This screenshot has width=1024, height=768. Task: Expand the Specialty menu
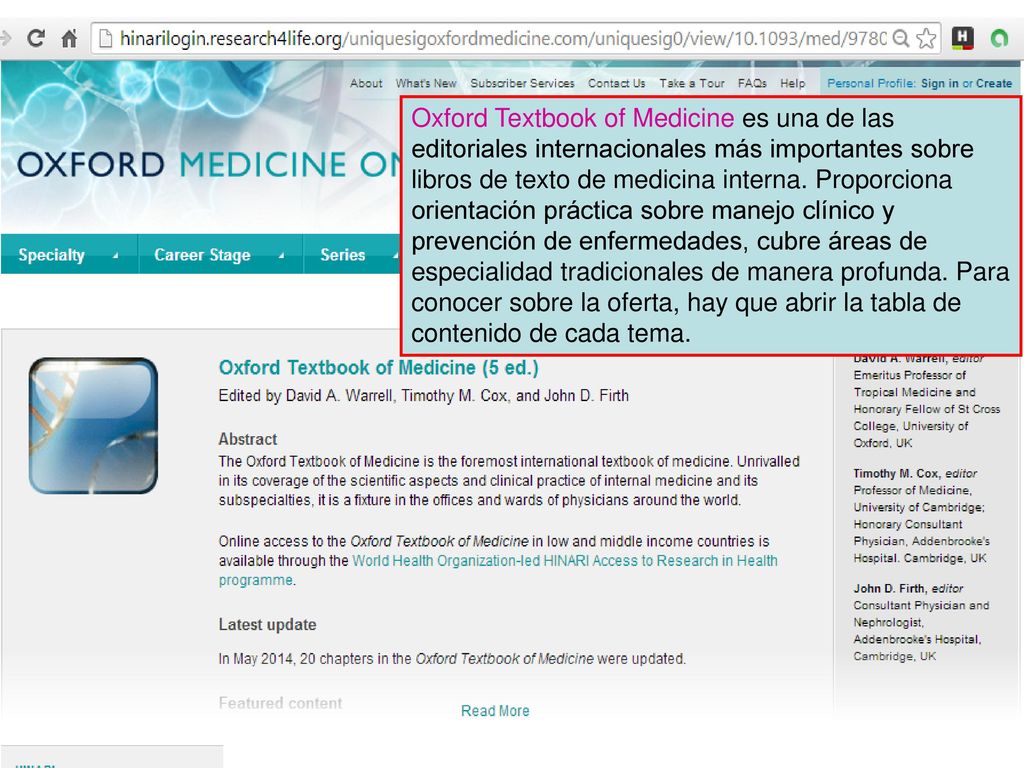point(69,255)
